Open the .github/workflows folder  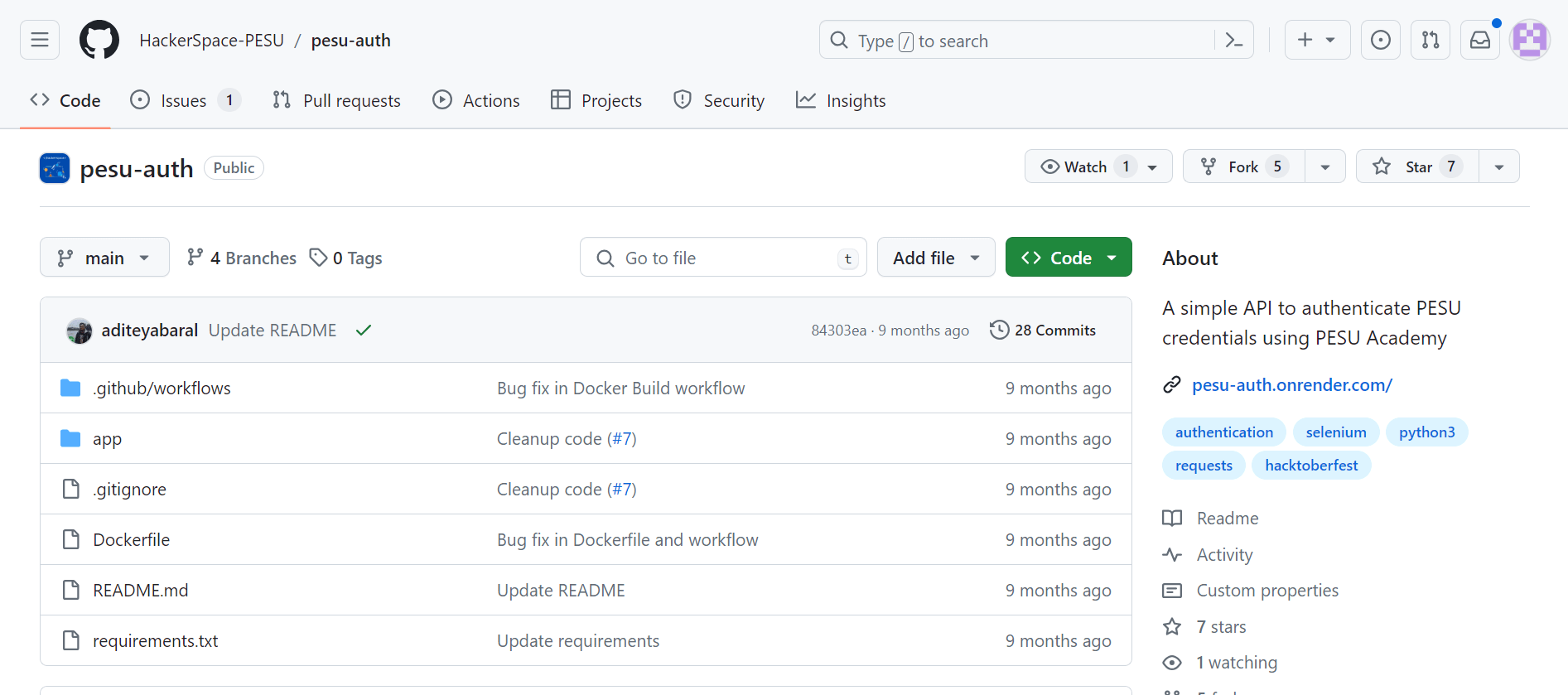coord(162,389)
